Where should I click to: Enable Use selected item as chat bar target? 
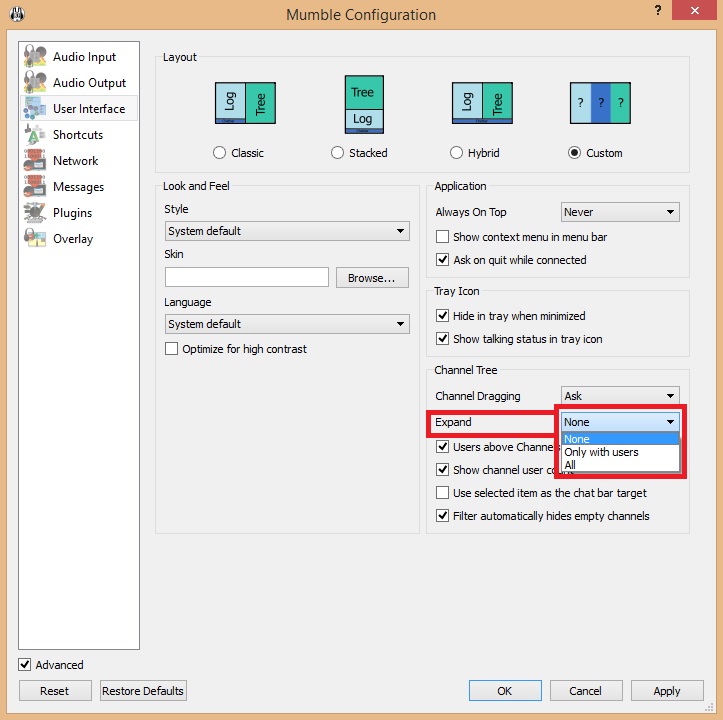pyautogui.click(x=443, y=493)
